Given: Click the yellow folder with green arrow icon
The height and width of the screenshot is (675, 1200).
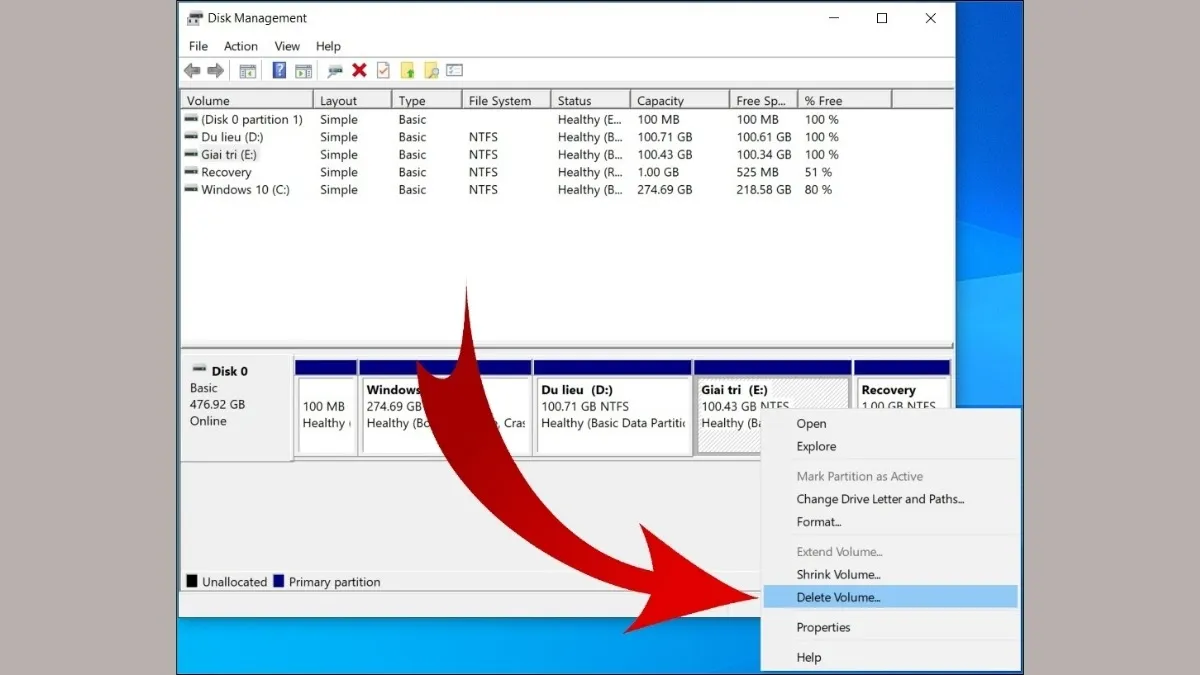Looking at the screenshot, I should [x=407, y=70].
